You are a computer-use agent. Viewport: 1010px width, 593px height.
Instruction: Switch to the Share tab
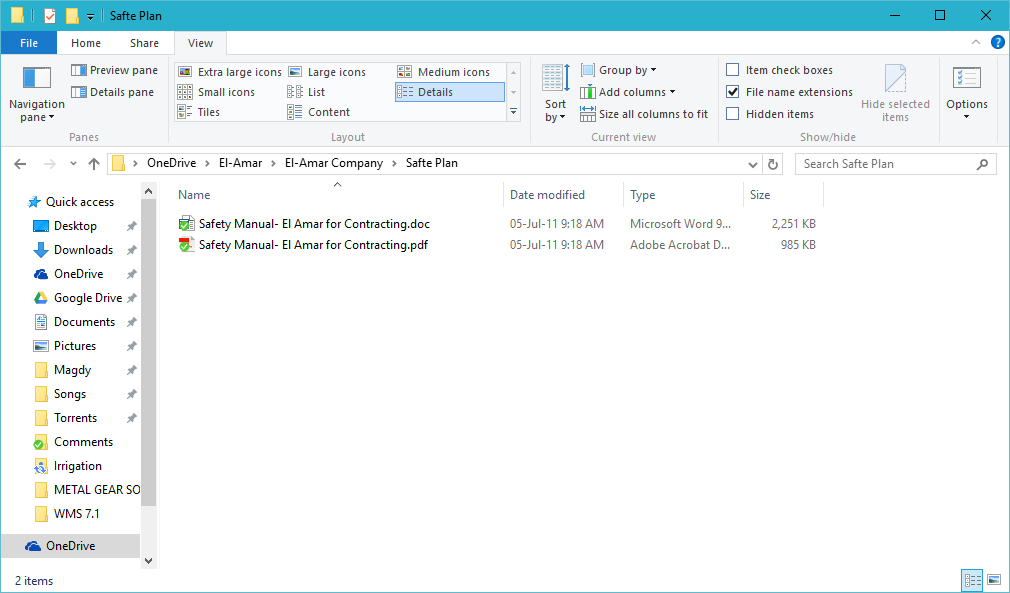coord(144,42)
